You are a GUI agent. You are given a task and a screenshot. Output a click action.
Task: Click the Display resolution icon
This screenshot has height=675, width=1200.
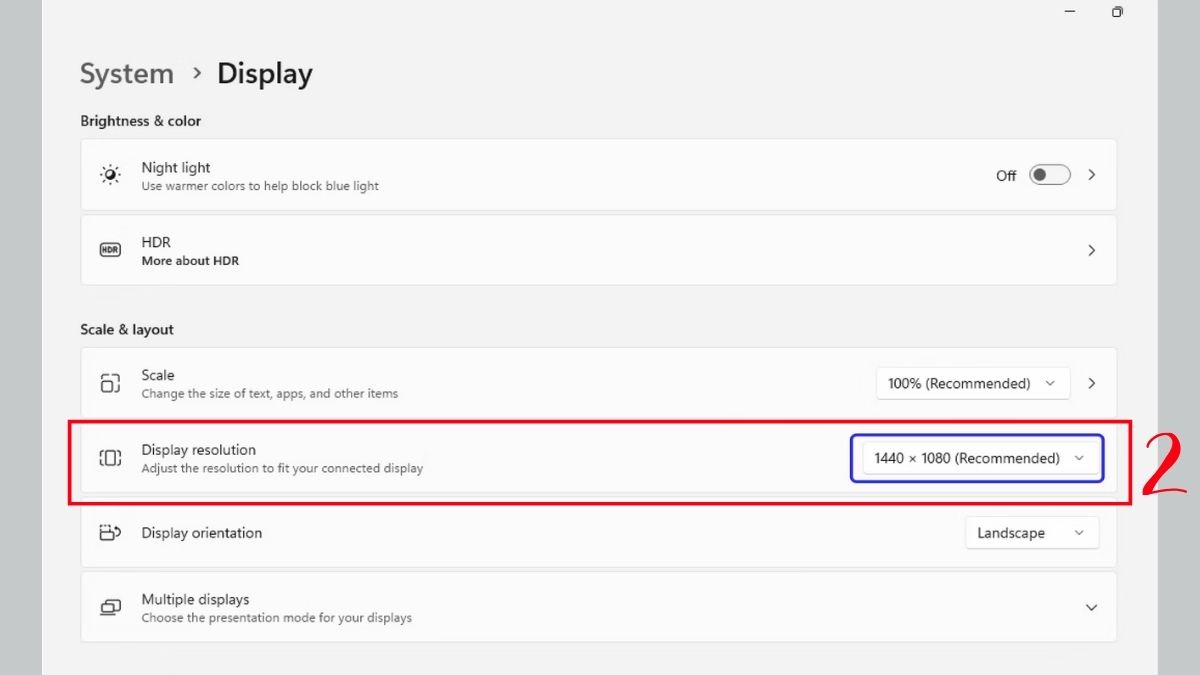(110, 458)
